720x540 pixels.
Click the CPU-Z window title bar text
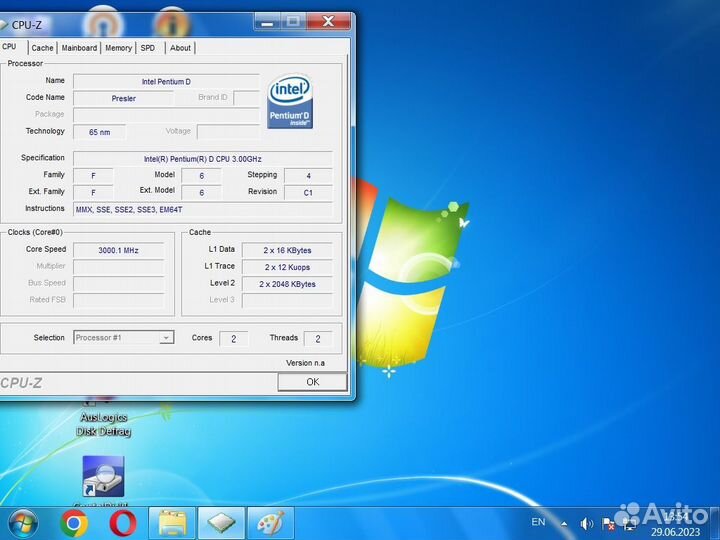pos(27,25)
